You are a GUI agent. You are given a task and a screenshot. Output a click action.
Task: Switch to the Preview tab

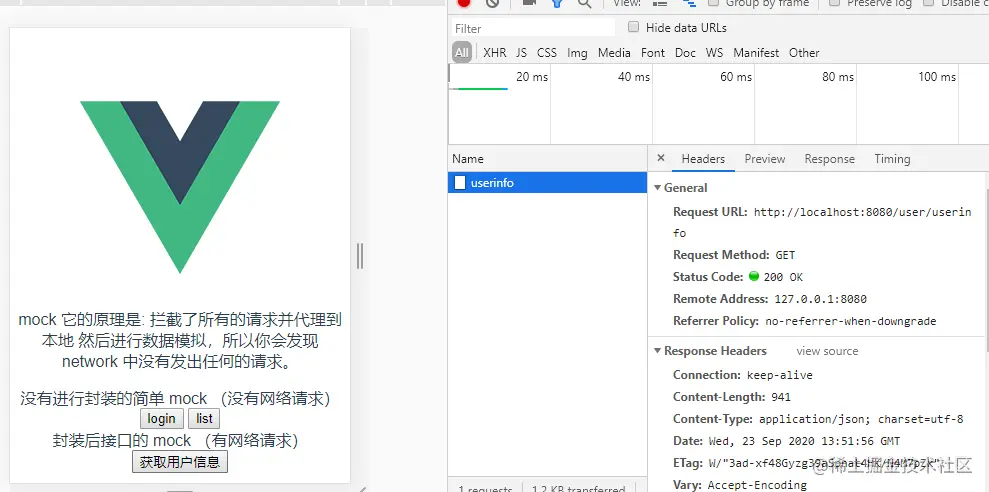(x=764, y=159)
